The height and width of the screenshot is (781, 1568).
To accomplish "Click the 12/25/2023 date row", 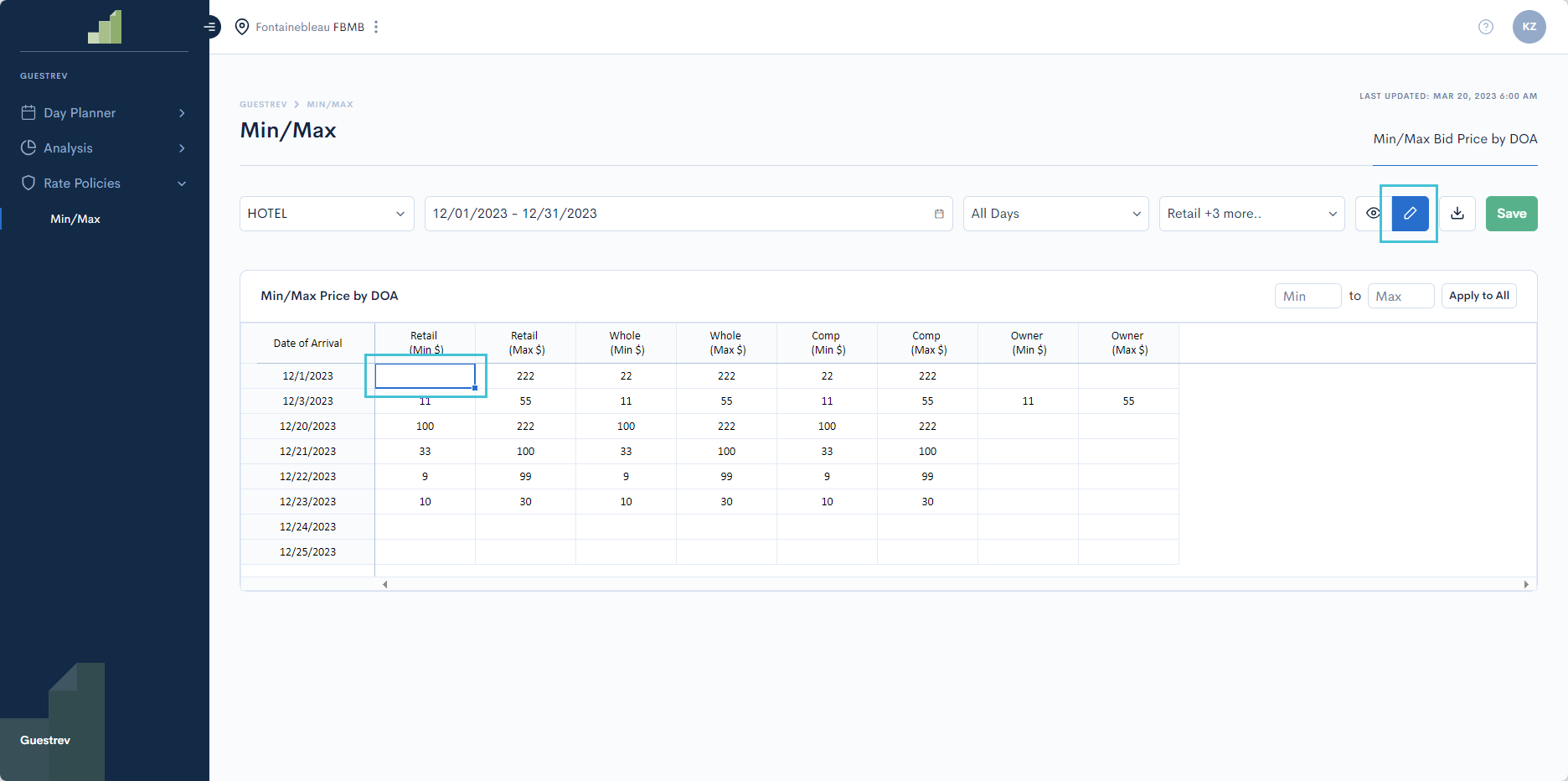I will click(307, 552).
